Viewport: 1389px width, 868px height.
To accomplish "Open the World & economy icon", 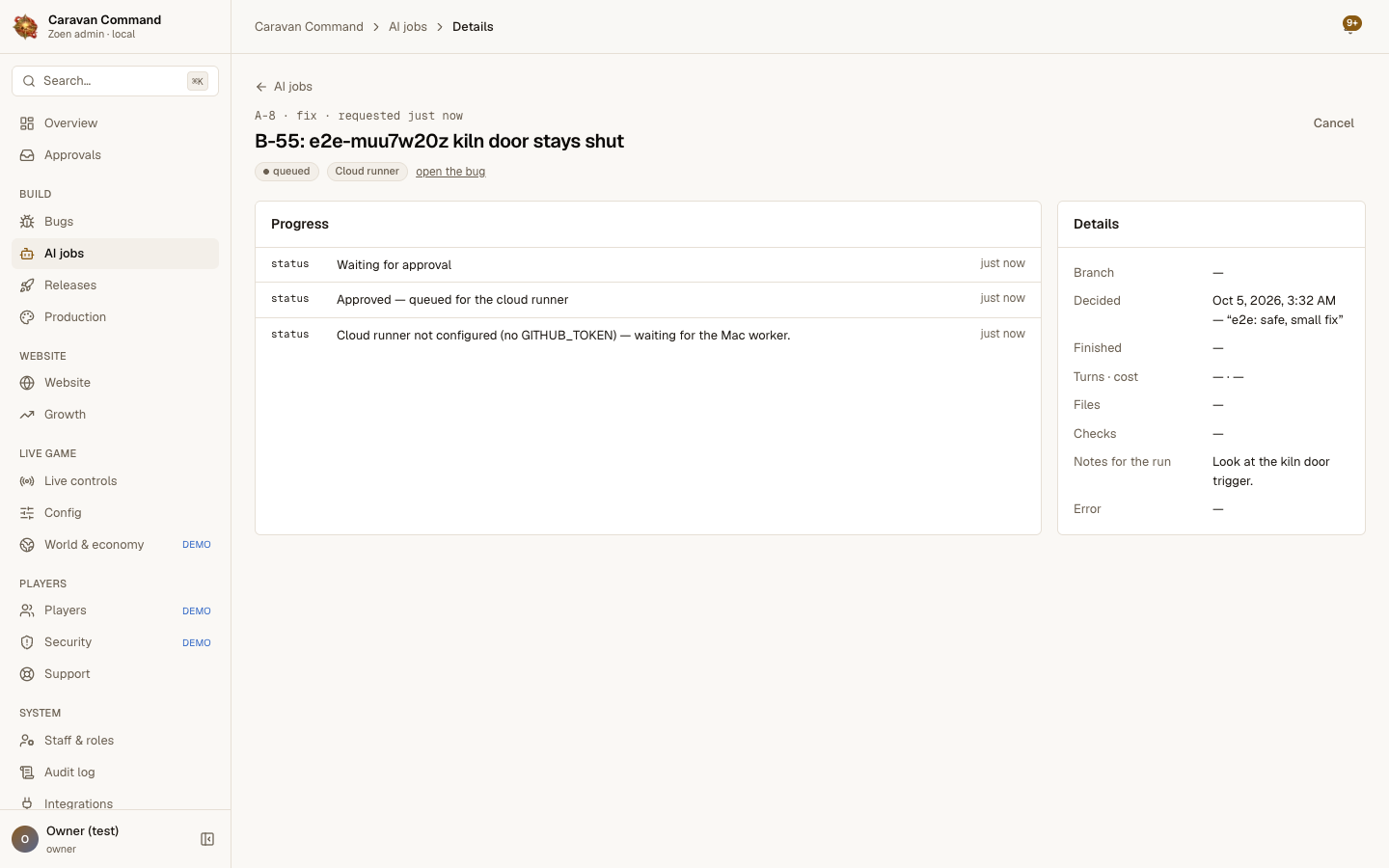I will 27,545.
